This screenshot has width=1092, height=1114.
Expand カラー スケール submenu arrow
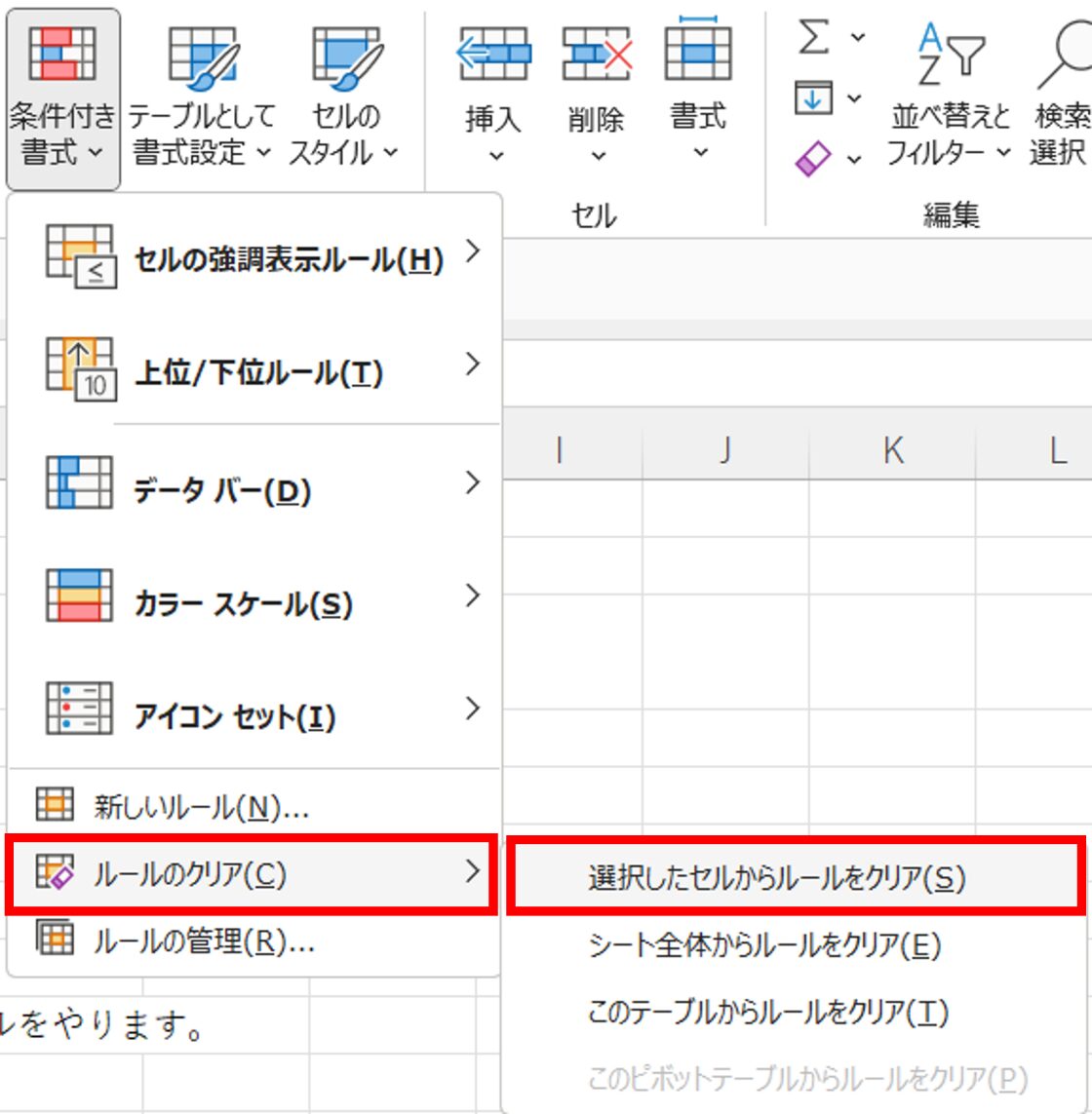point(473,595)
